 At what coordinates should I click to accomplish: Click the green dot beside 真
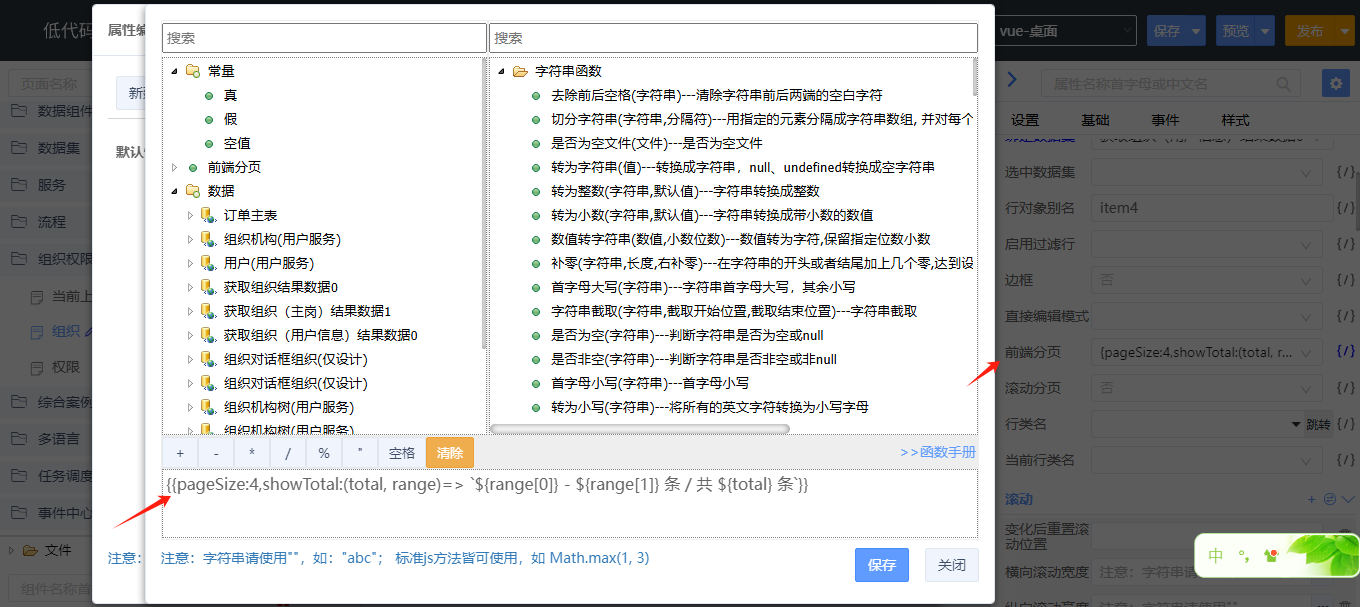point(209,95)
